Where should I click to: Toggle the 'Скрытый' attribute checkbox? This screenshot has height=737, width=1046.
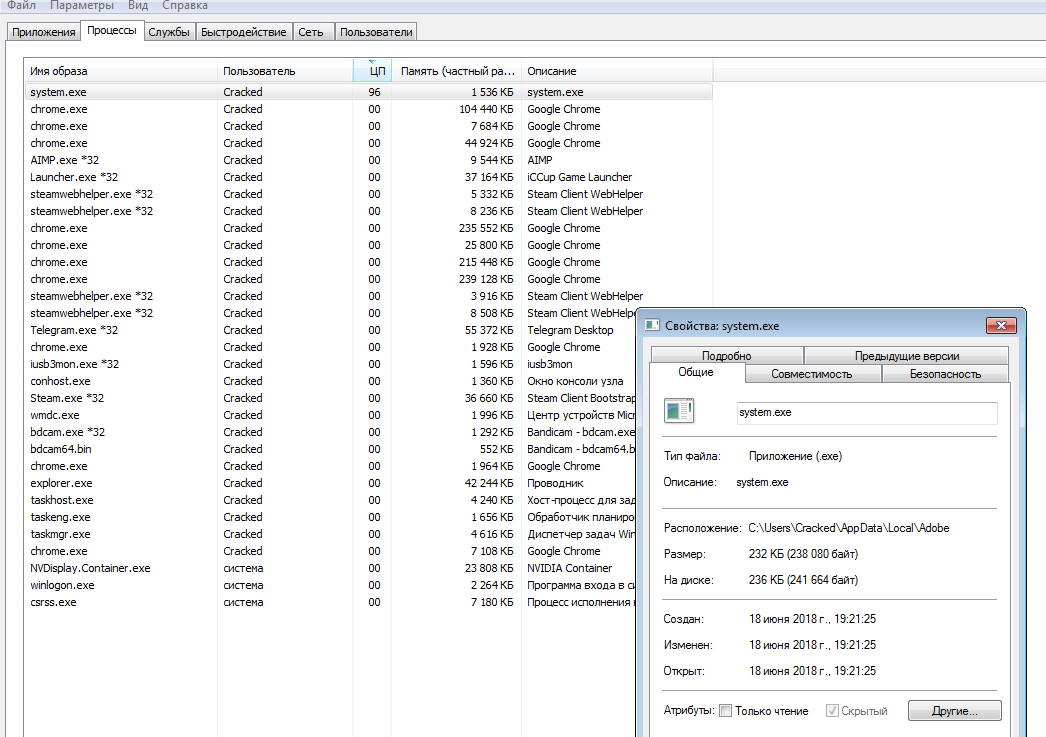(x=832, y=711)
